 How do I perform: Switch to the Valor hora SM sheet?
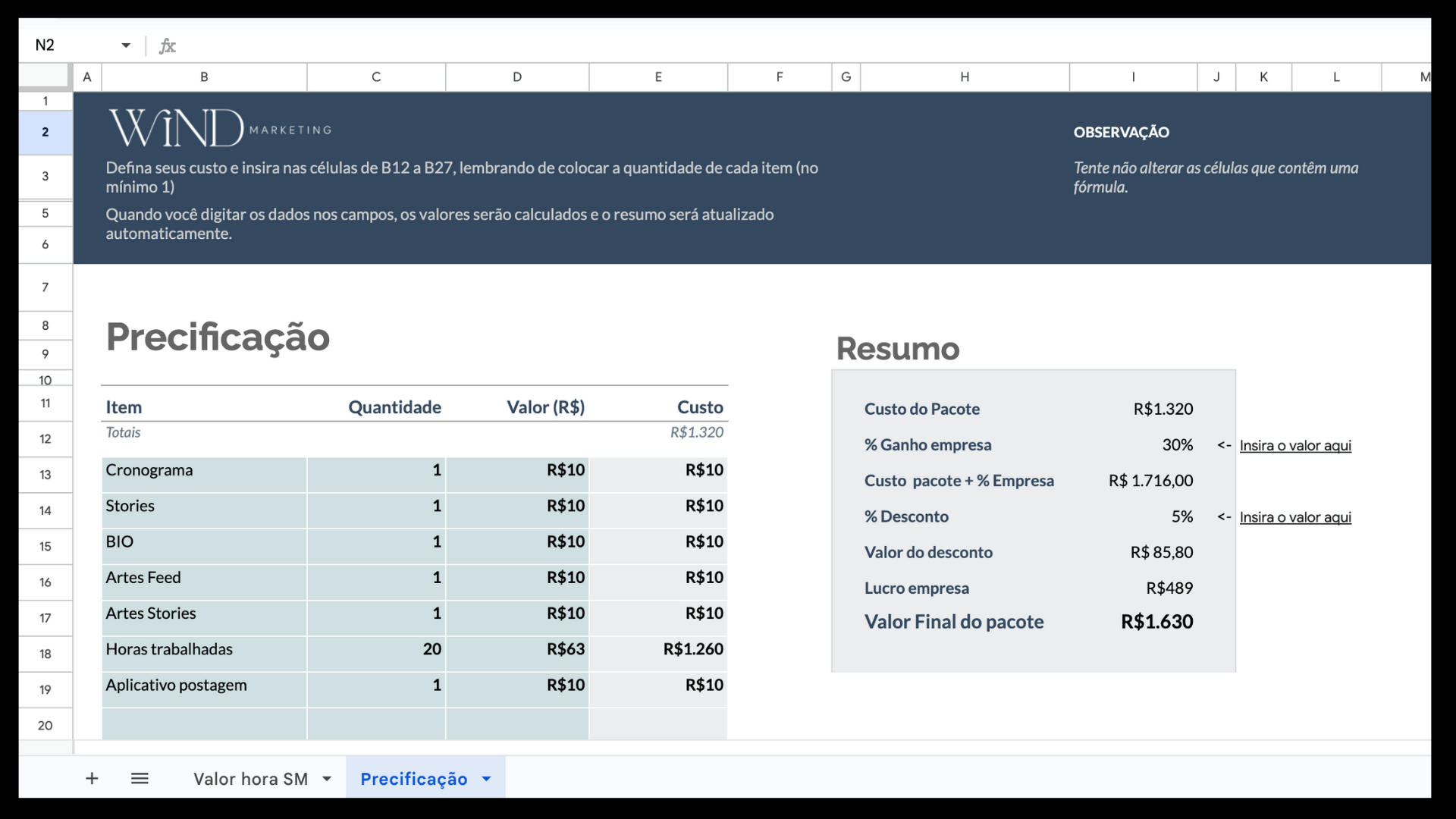coord(250,779)
